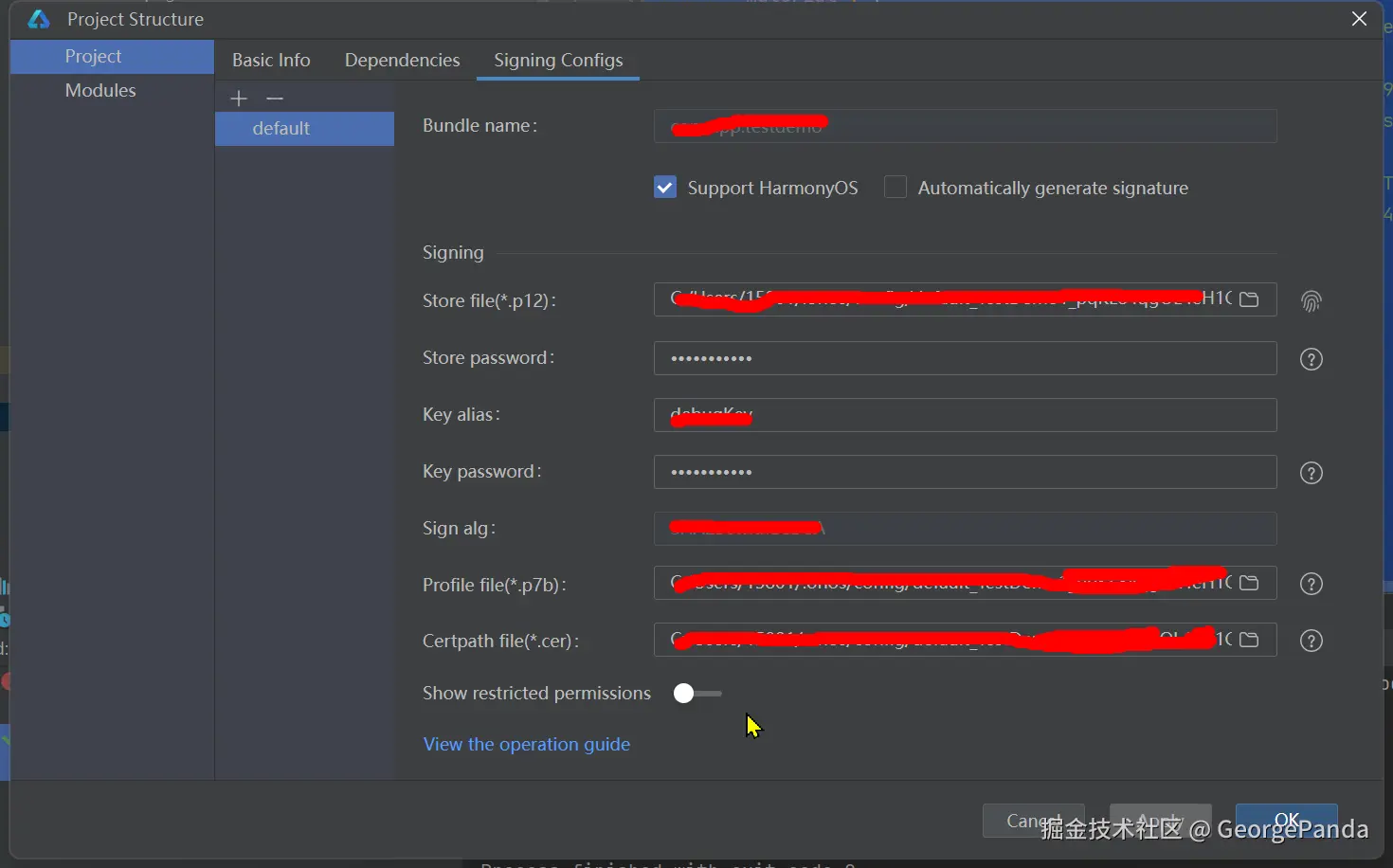
Task: Select Modules in left sidebar
Action: 112,90
